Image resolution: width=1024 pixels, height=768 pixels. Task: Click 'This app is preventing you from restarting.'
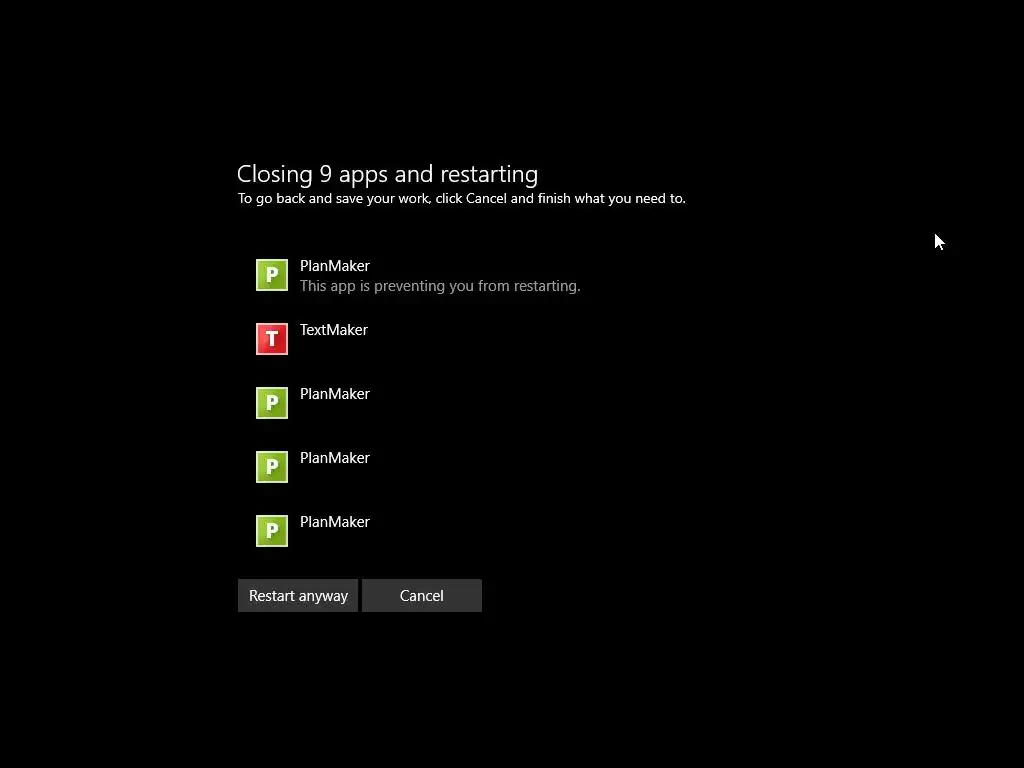point(440,286)
